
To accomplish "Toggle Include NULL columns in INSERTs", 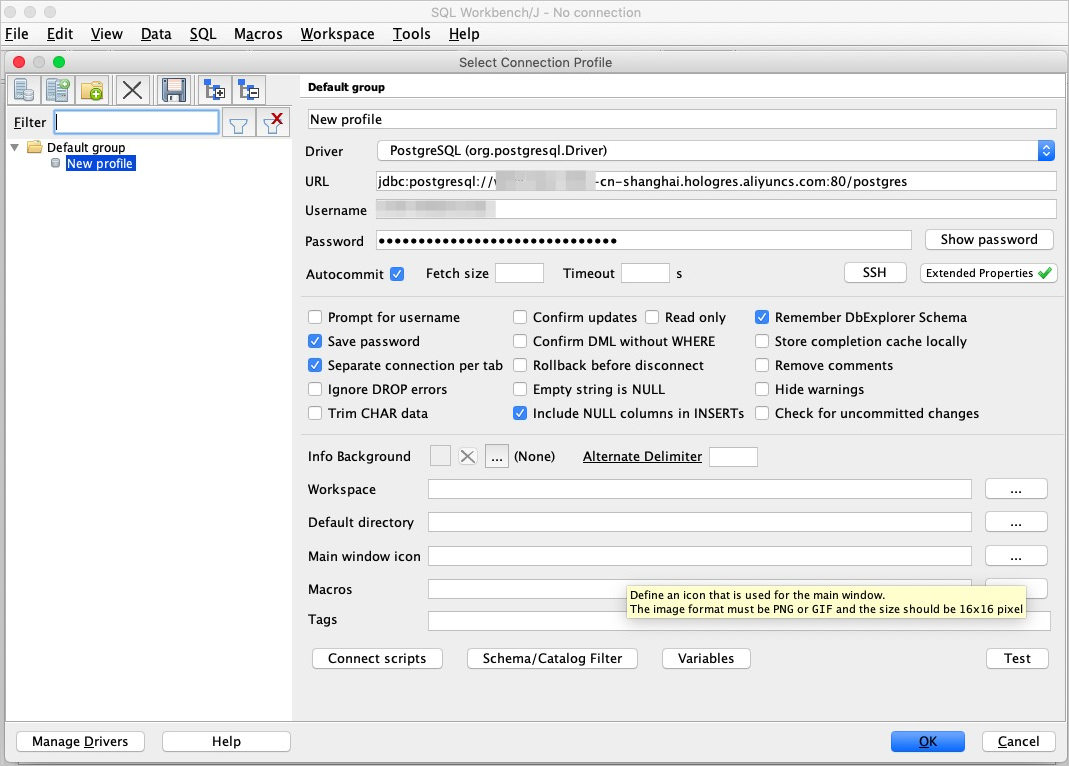I will click(520, 413).
